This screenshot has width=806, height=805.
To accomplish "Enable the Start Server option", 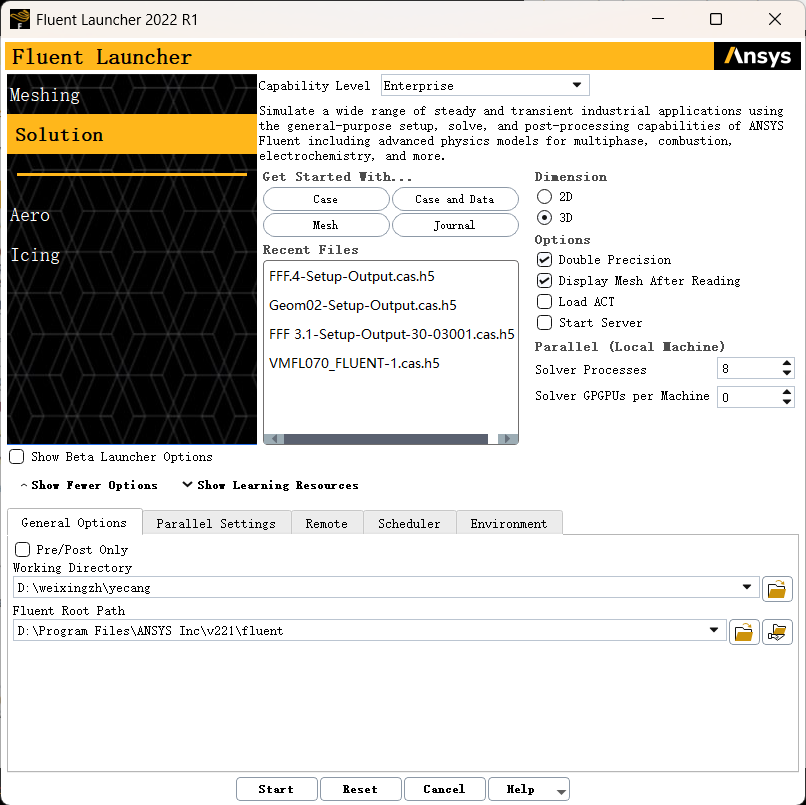I will click(x=544, y=323).
